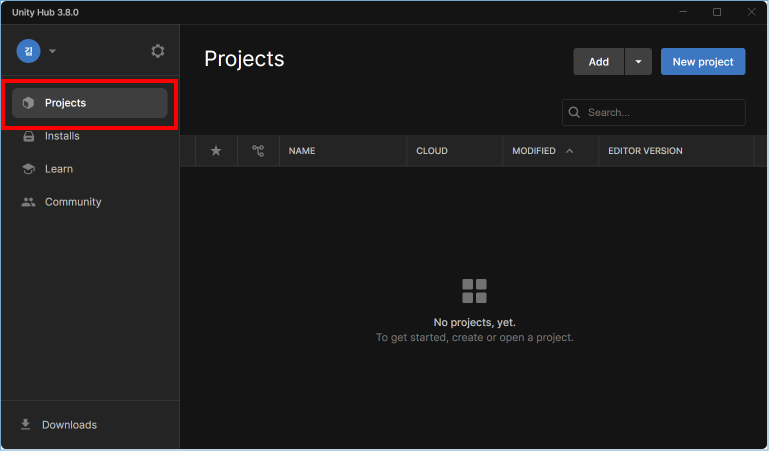Create a New project
This screenshot has height=451, width=769.
[x=703, y=62]
